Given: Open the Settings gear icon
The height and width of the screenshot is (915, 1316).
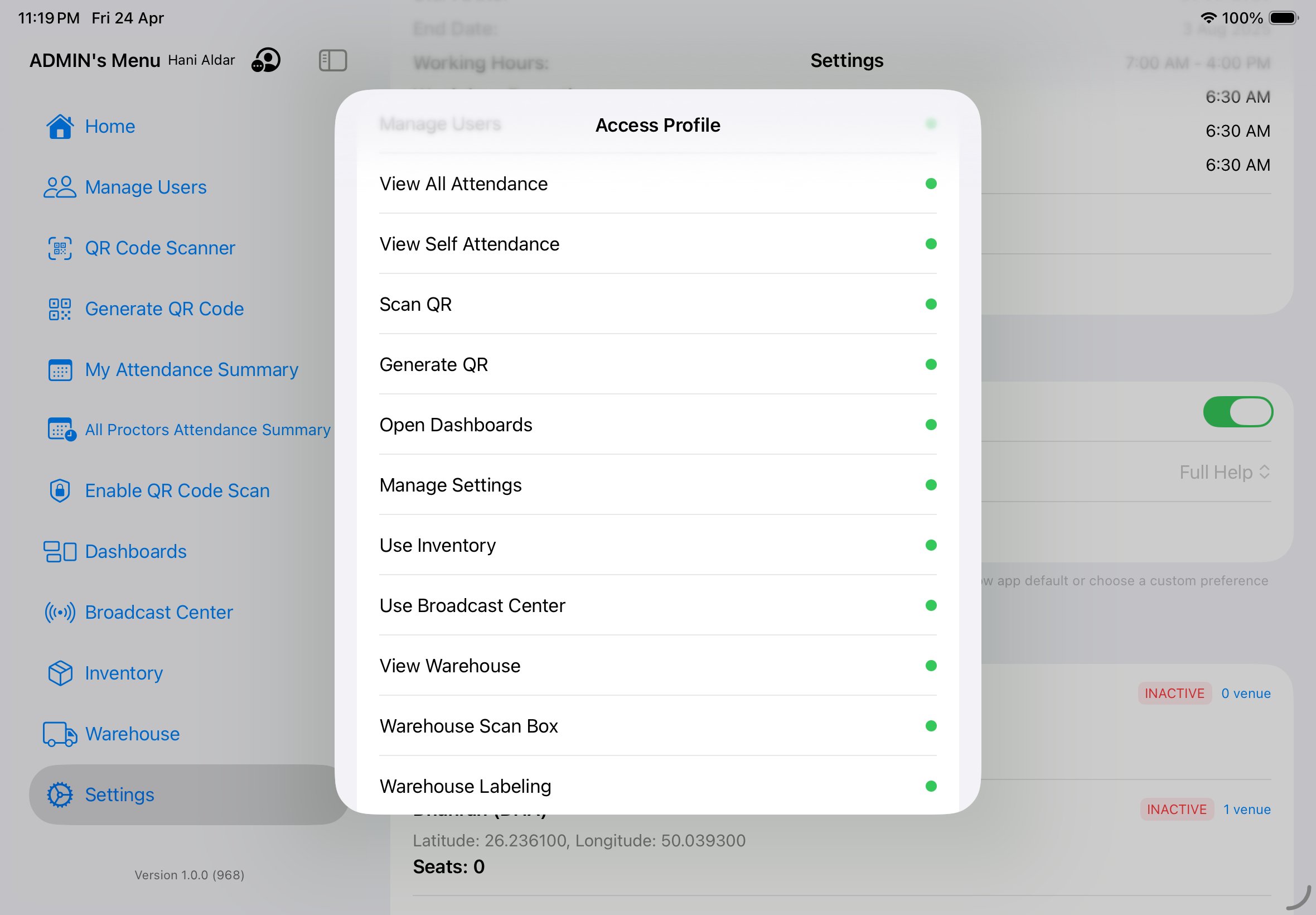Looking at the screenshot, I should [x=59, y=794].
